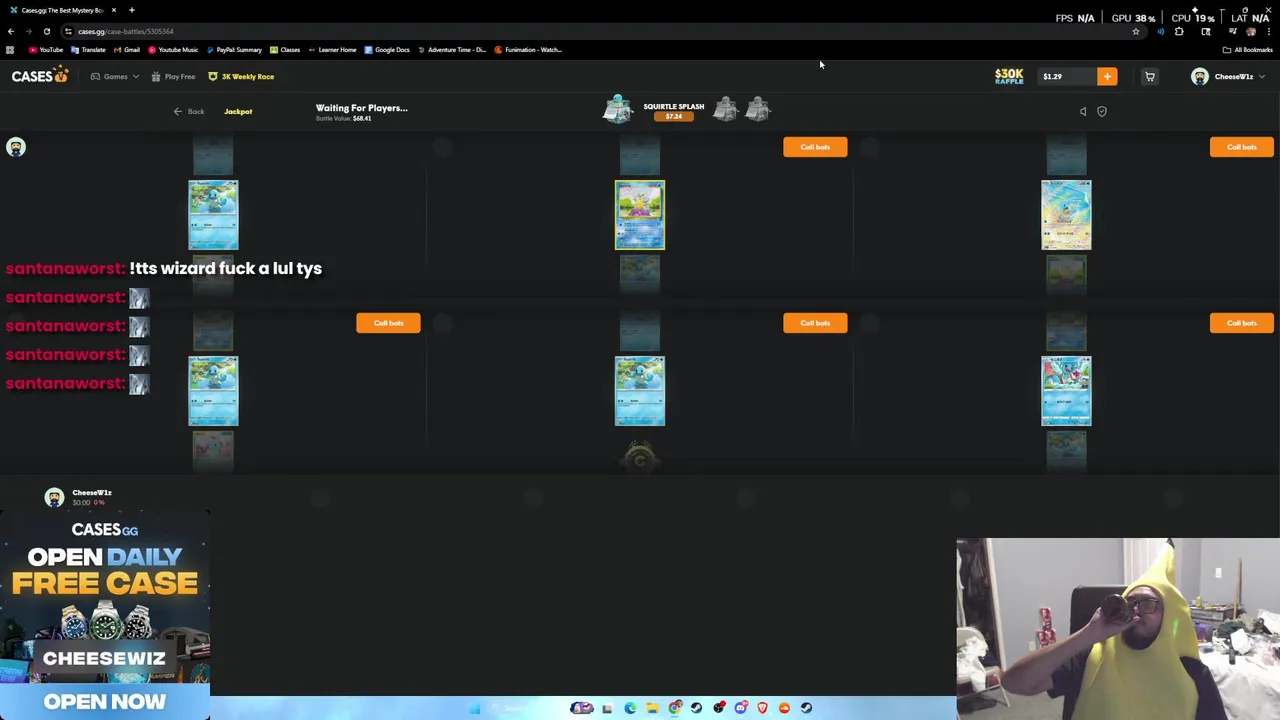Select the second greyed-out case icon
The width and height of the screenshot is (1280, 720).
click(758, 108)
